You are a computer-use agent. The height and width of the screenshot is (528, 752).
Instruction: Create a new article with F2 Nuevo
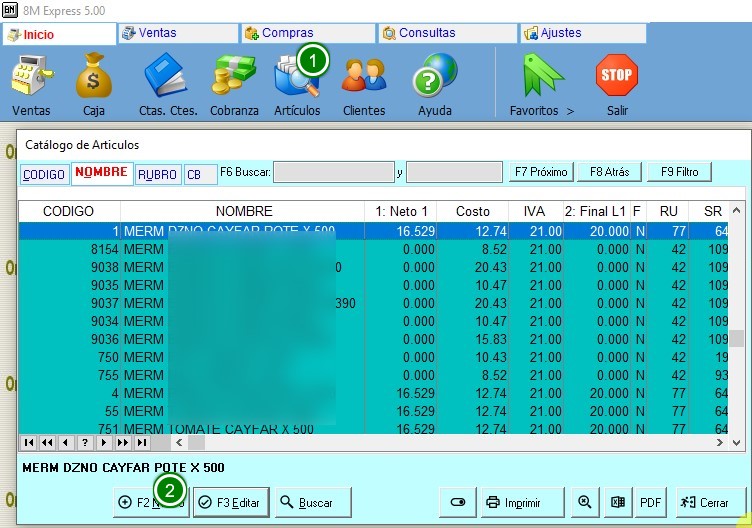coord(151,502)
